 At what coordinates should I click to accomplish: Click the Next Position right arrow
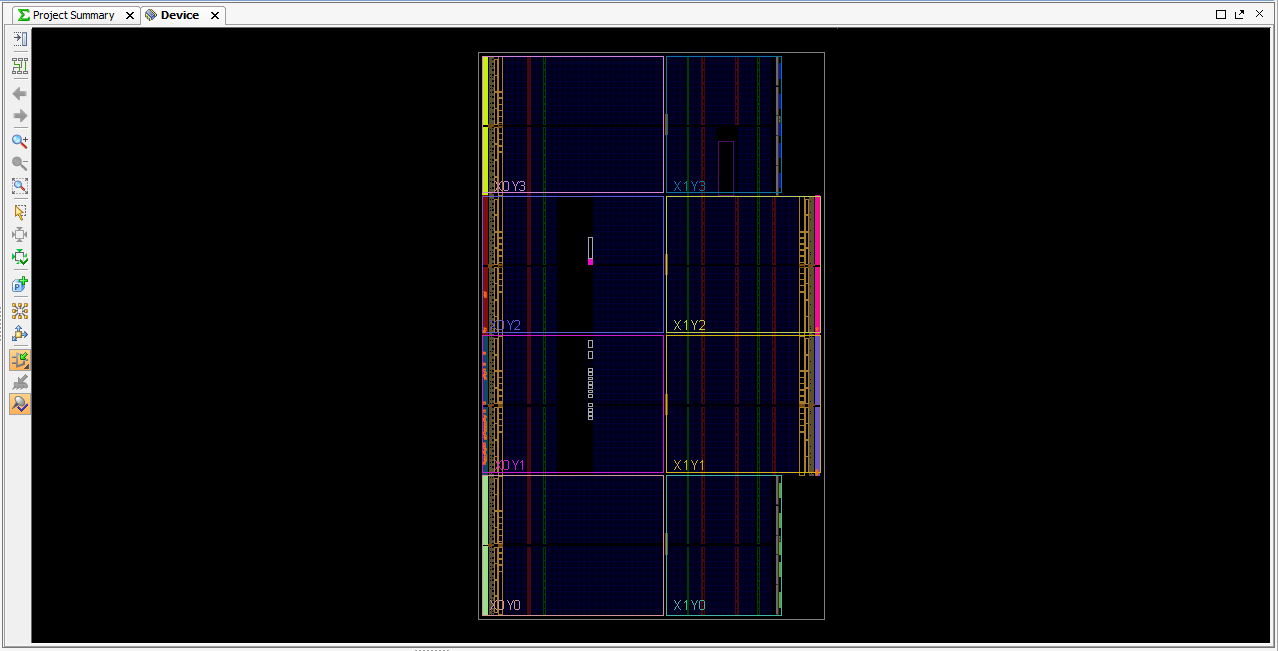click(x=19, y=116)
